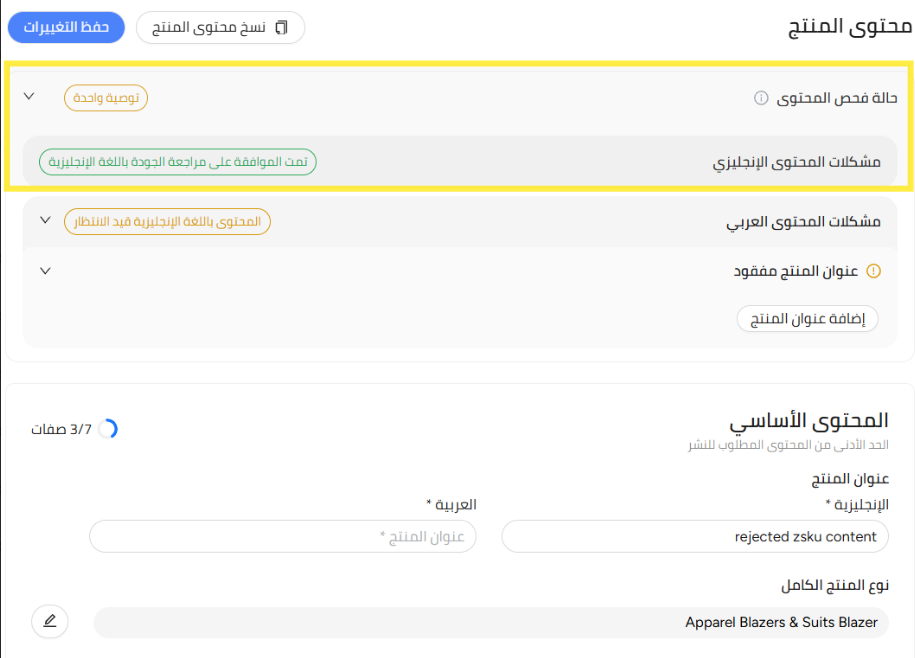Click the copy icon in نسخ محتوى المنتج
This screenshot has height=658, width=915.
click(281, 27)
